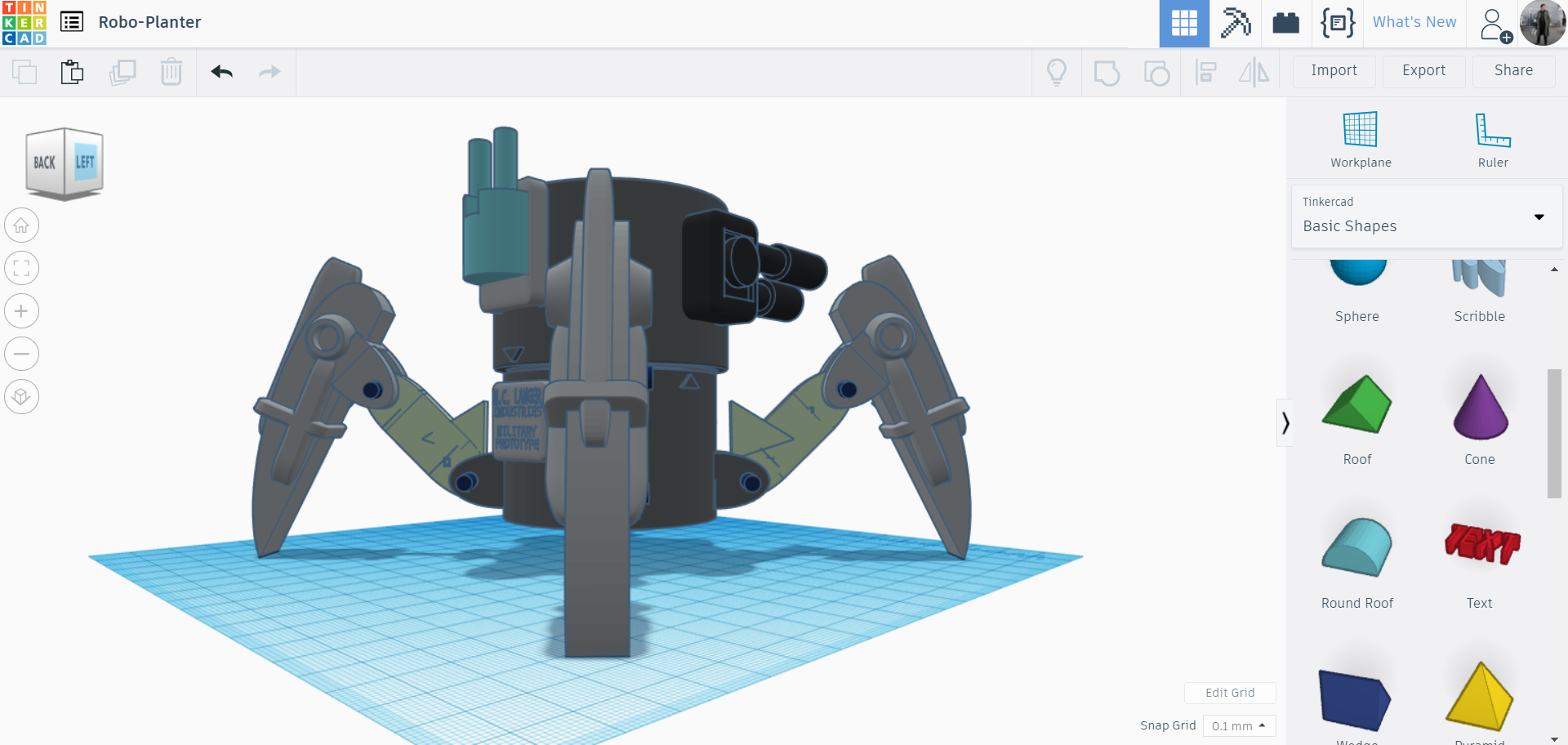
Task: Click the Robo-Planter design name
Action: [x=149, y=22]
